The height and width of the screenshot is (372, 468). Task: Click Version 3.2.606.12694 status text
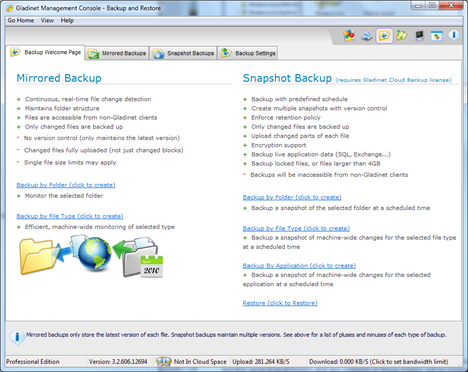point(118,362)
